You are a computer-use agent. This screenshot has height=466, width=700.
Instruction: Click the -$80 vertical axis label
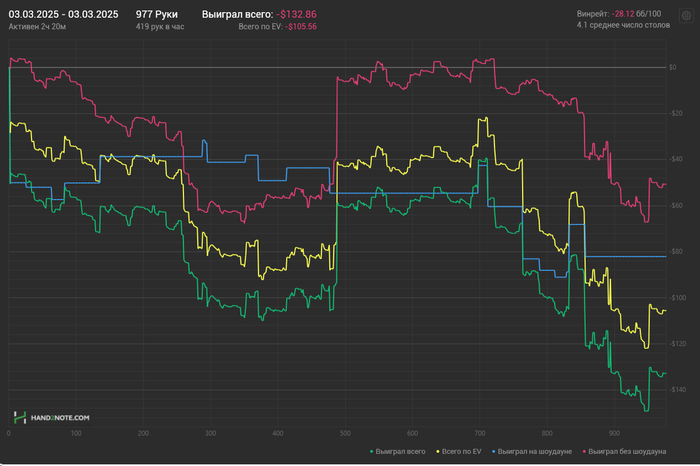tap(675, 252)
